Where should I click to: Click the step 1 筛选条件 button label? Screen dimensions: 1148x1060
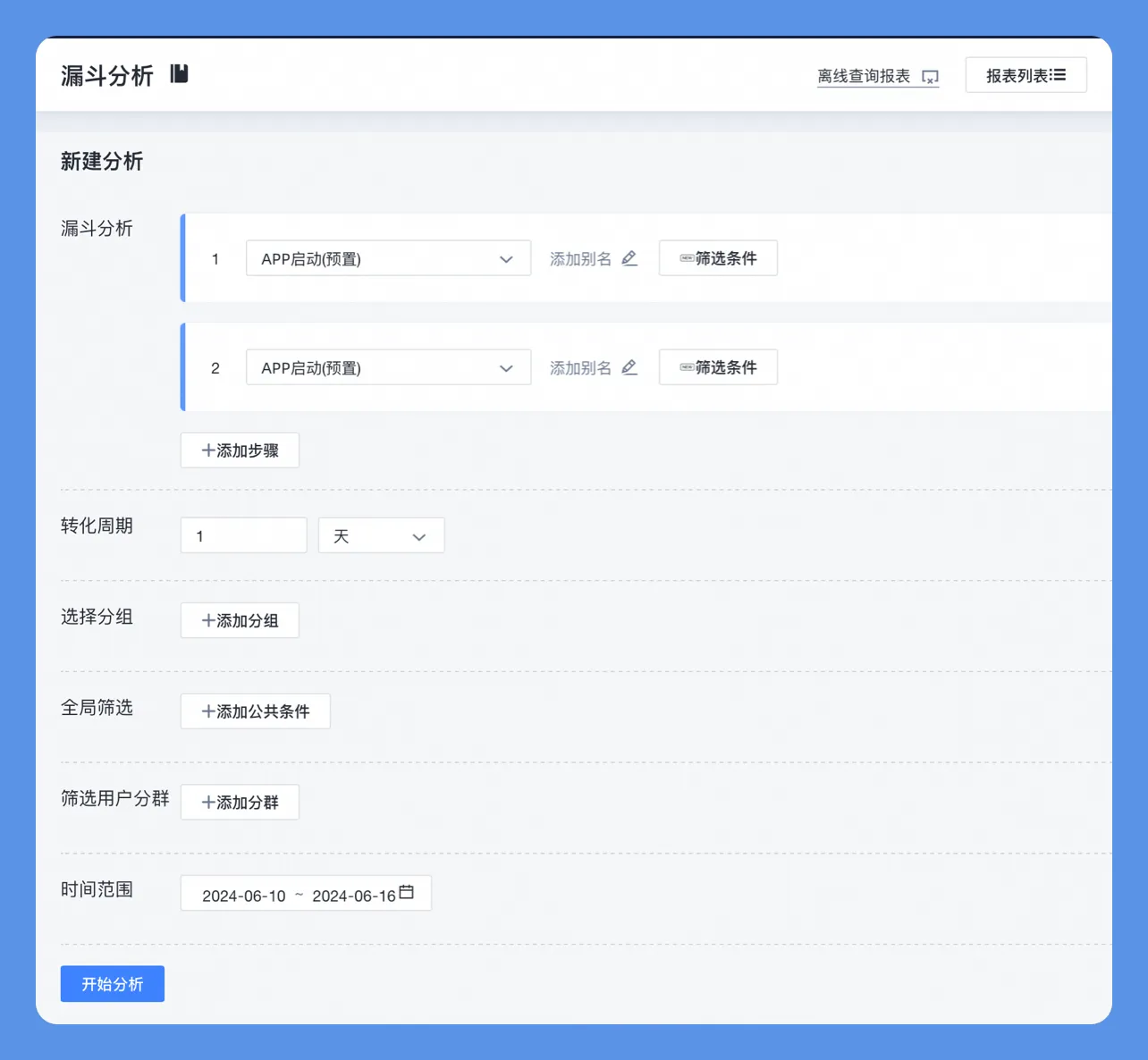(726, 258)
